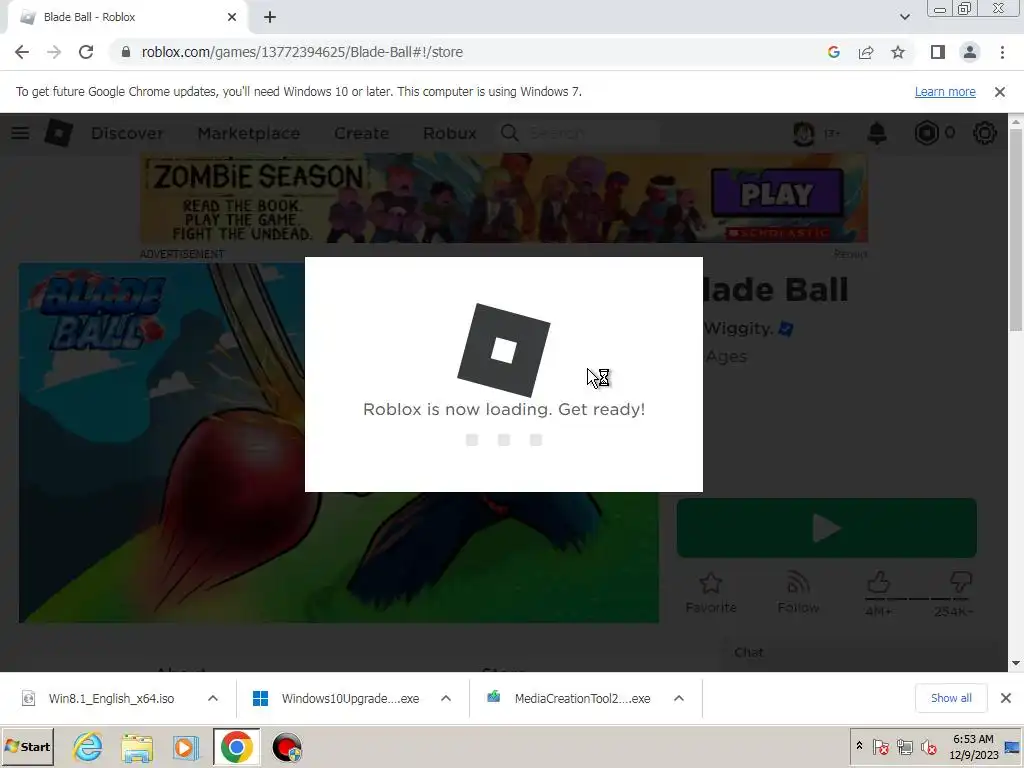Click the Roblox logo home icon
The width and height of the screenshot is (1024, 768).
coord(59,133)
